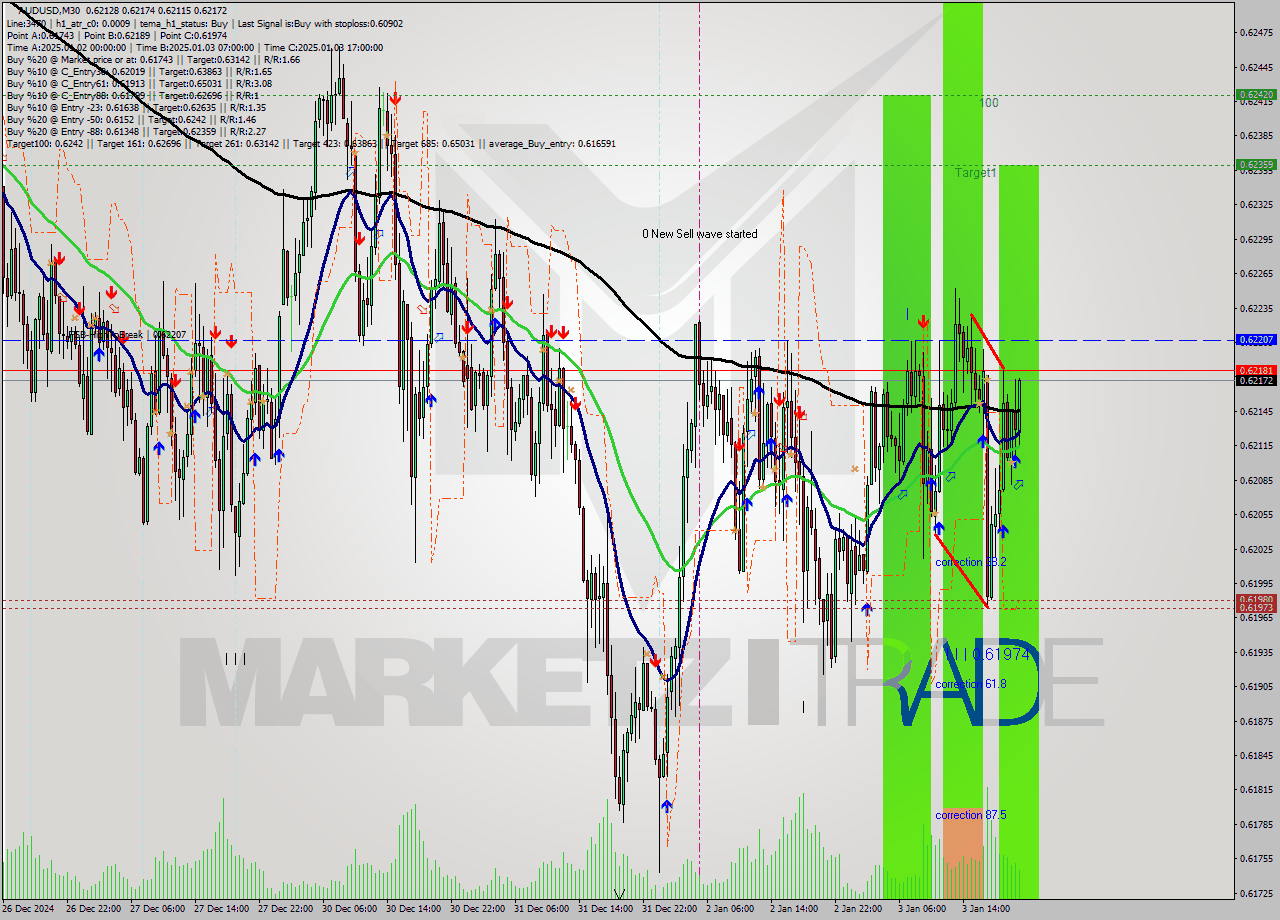Click the 0.61875 price axis label

pos(1256,721)
